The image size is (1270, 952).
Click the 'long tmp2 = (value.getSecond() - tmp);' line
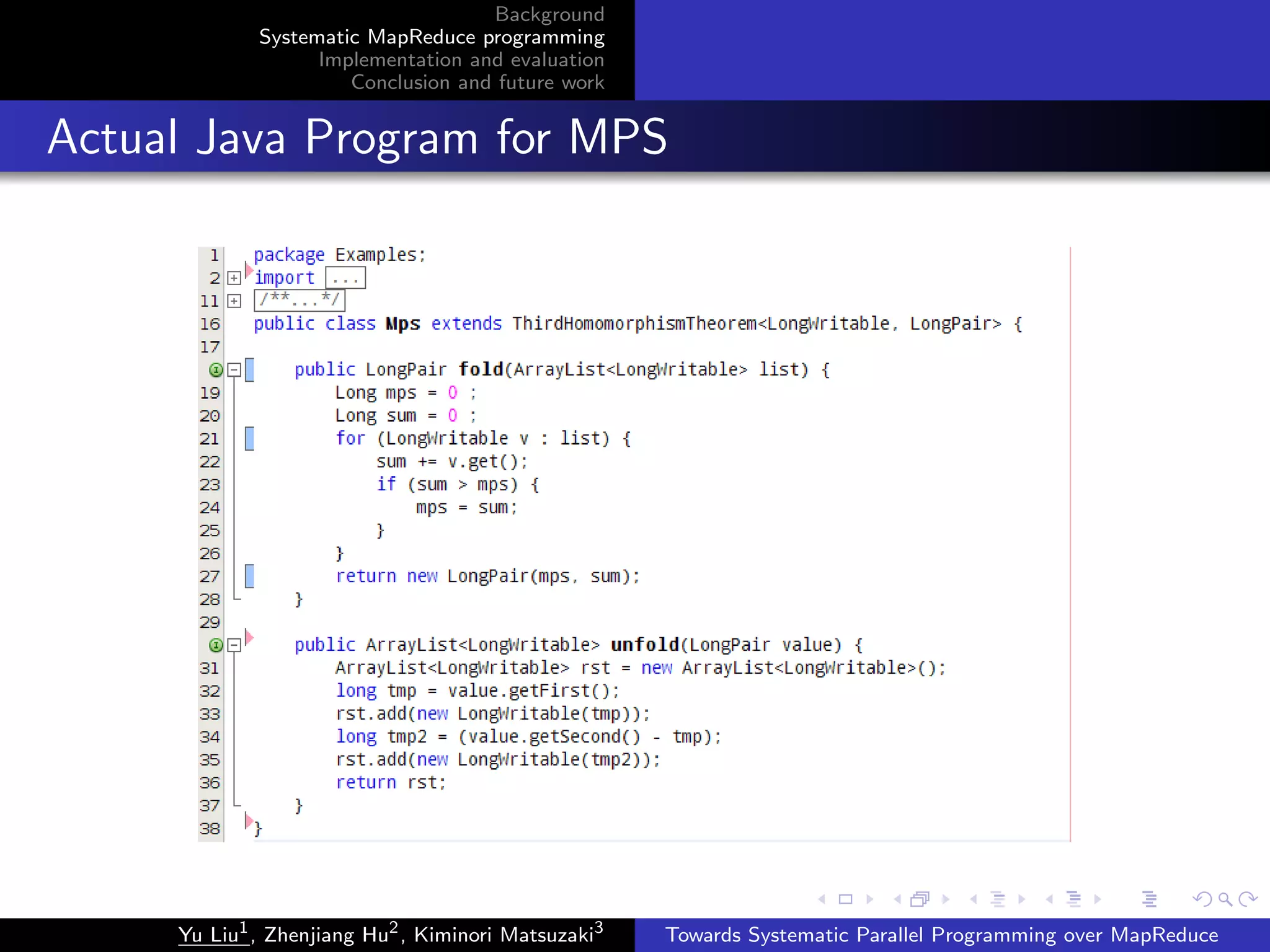pos(529,737)
